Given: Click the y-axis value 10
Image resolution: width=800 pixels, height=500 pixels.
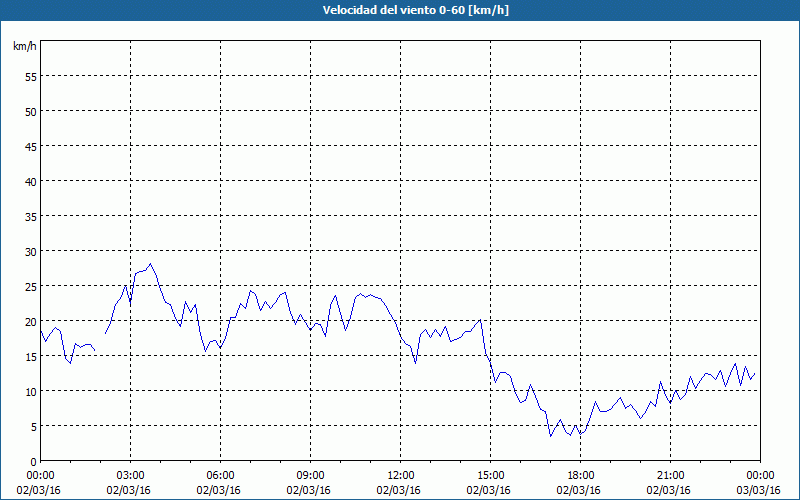Looking at the screenshot, I should point(30,391).
